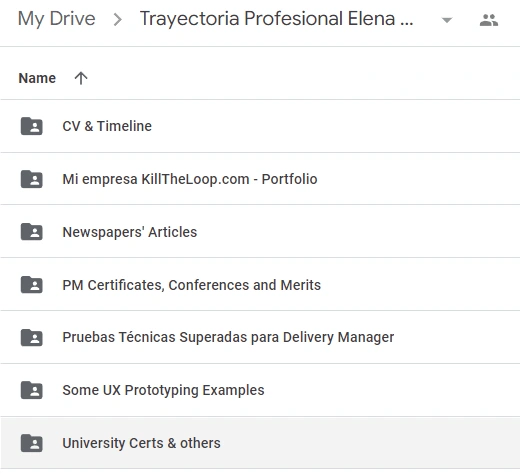
Task: Select the Newspapers' Articles folder name
Action: (130, 232)
